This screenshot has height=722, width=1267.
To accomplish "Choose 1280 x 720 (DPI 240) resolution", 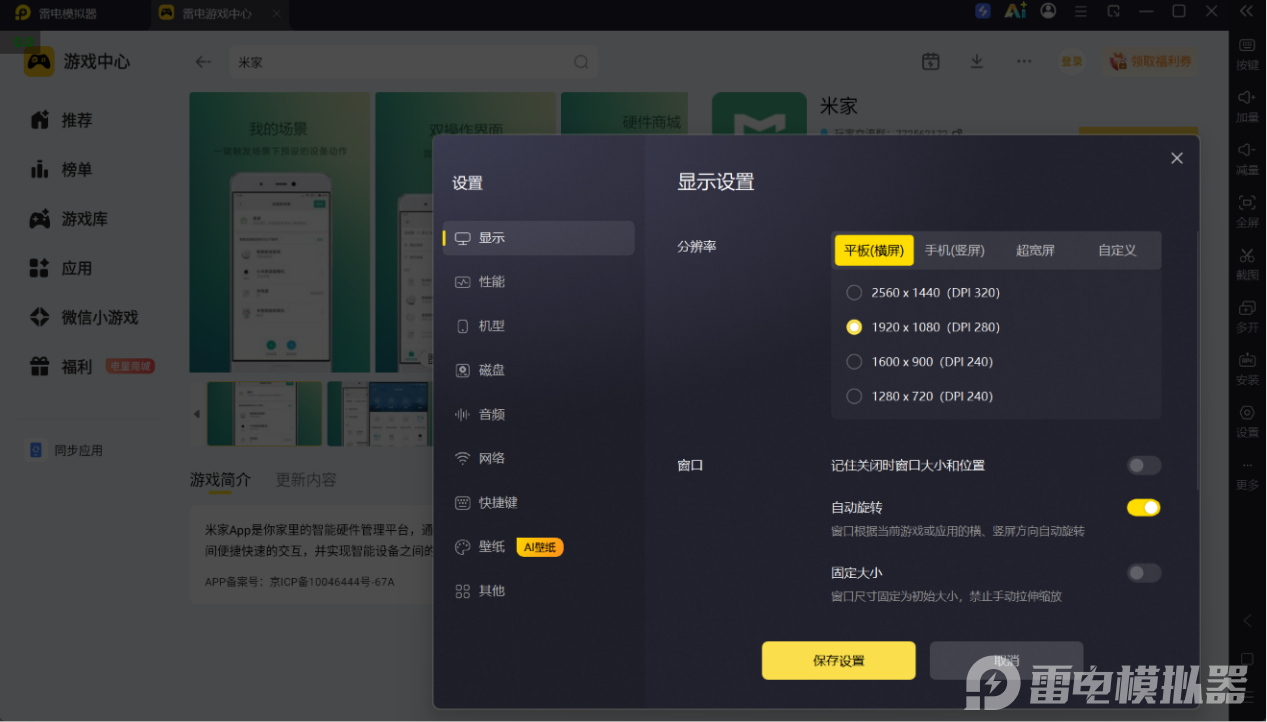I will click(919, 396).
